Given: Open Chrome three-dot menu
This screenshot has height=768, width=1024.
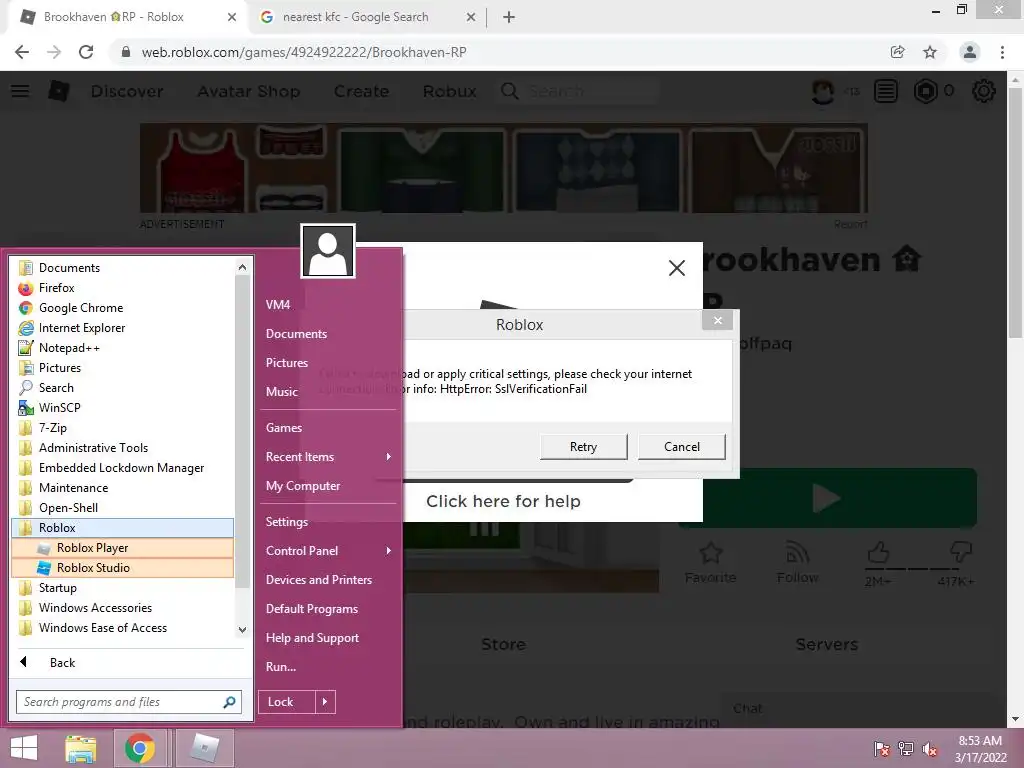Looking at the screenshot, I should tap(1002, 52).
